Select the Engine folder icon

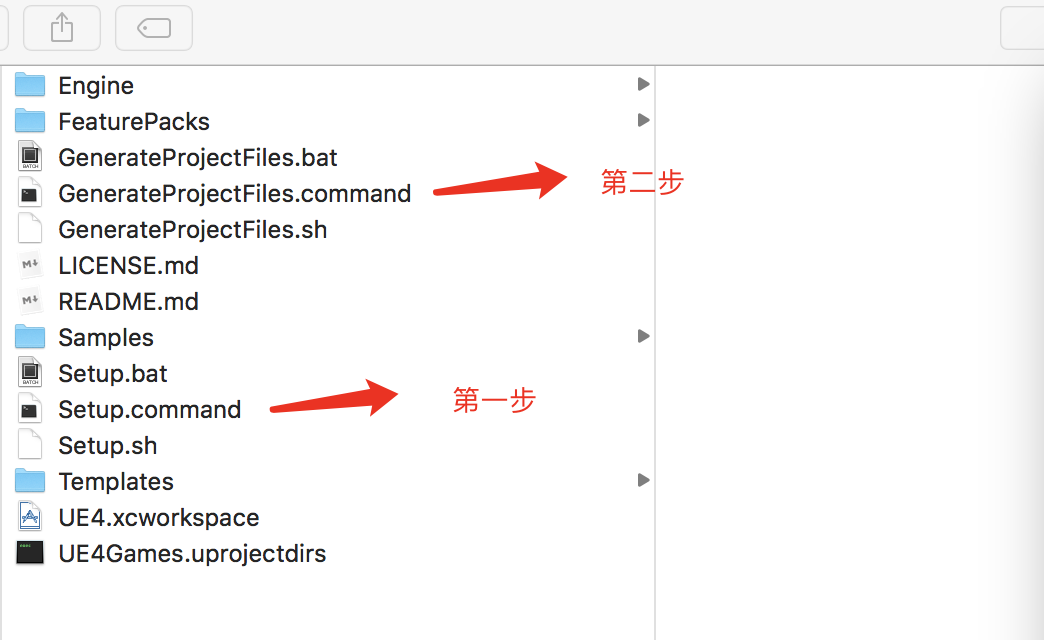tap(30, 85)
